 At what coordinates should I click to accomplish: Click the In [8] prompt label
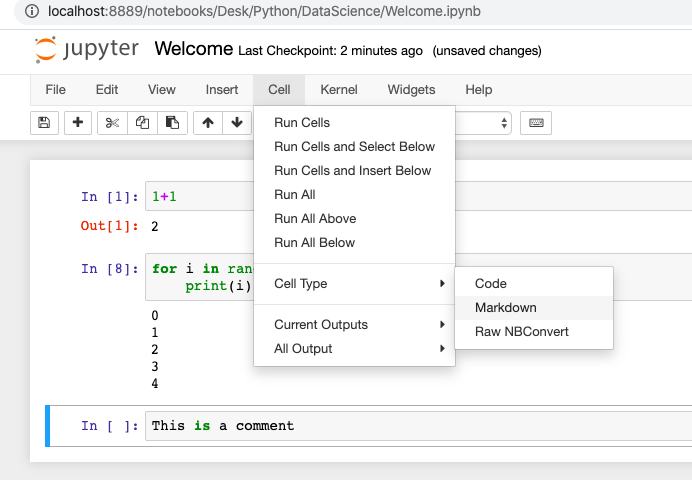click(109, 269)
